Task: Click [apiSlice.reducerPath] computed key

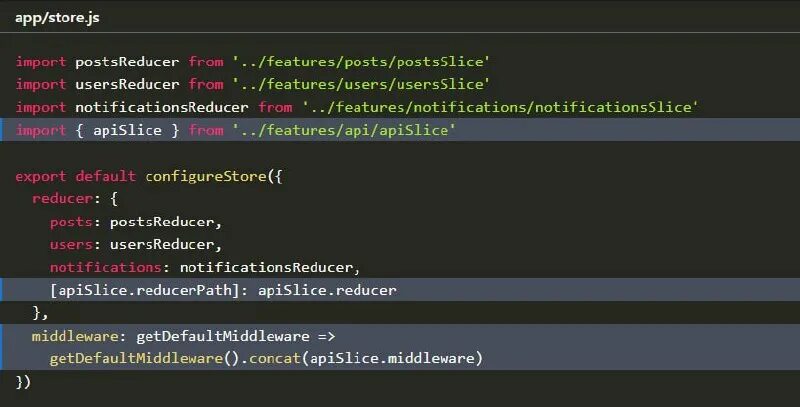Action: tap(144, 290)
